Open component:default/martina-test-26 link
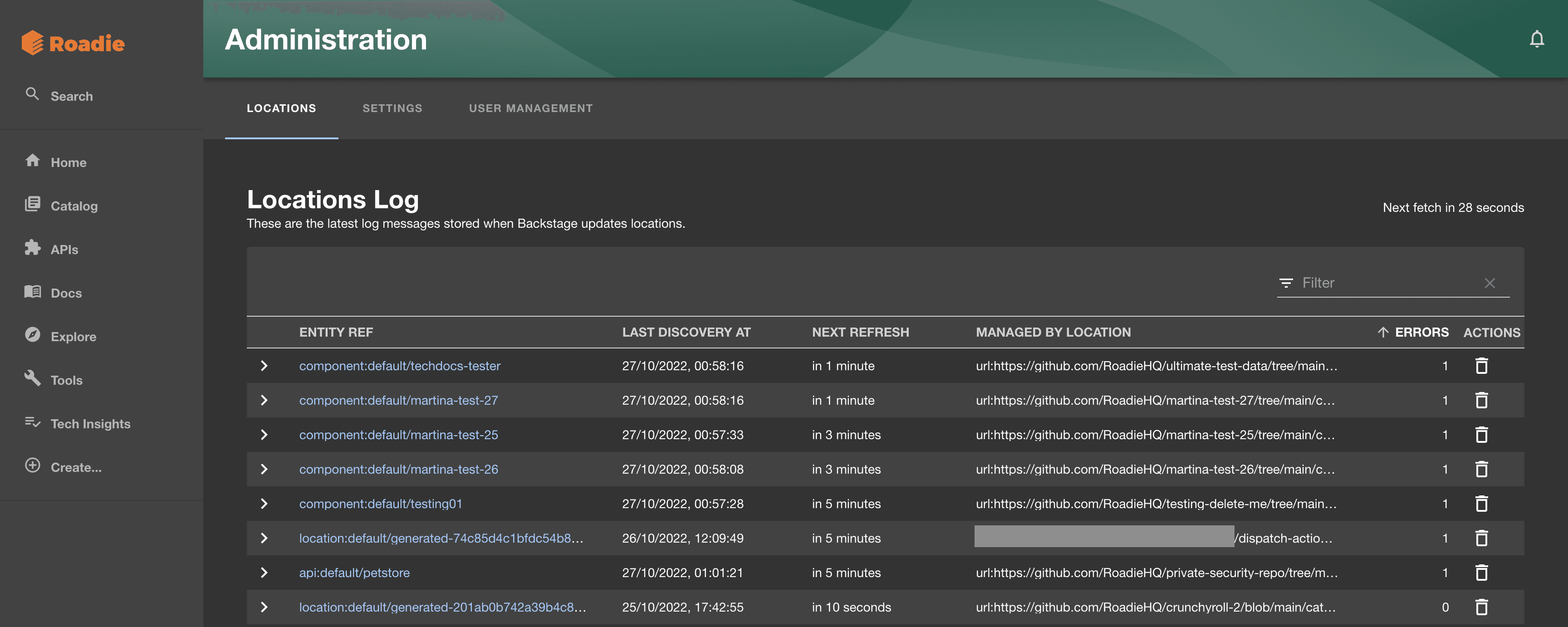This screenshot has width=1568, height=627. pos(398,469)
